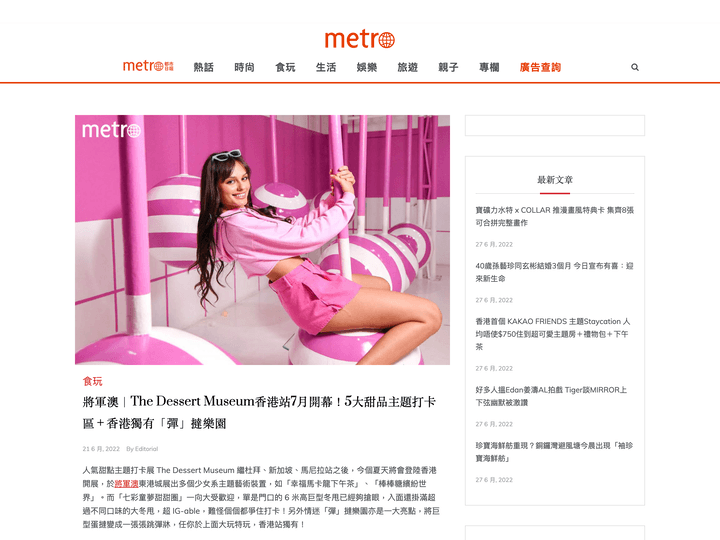Viewport: 720px width, 540px height.
Task: Open the 旅遊 menu item
Action: coord(408,68)
